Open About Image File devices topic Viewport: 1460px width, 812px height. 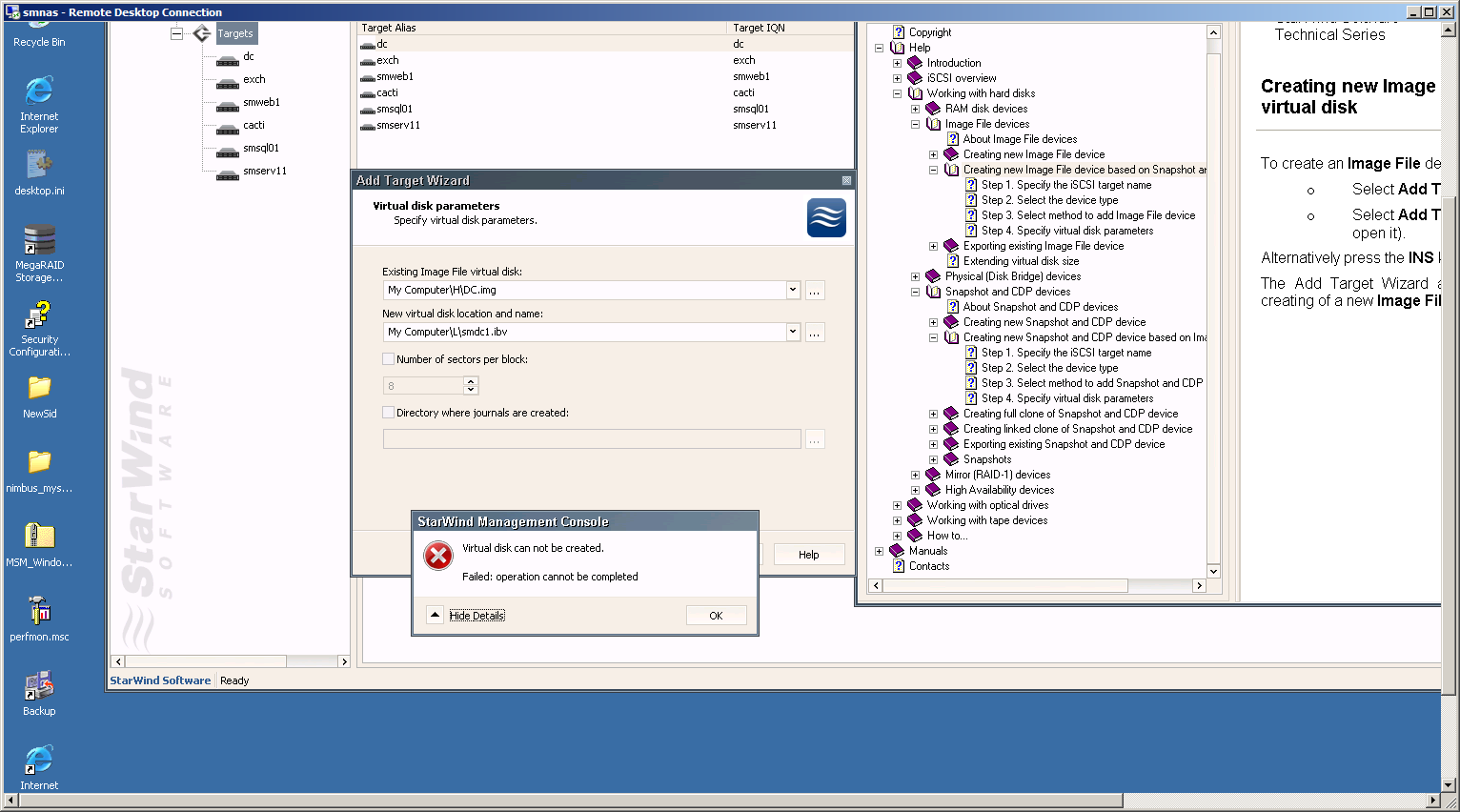[1020, 139]
